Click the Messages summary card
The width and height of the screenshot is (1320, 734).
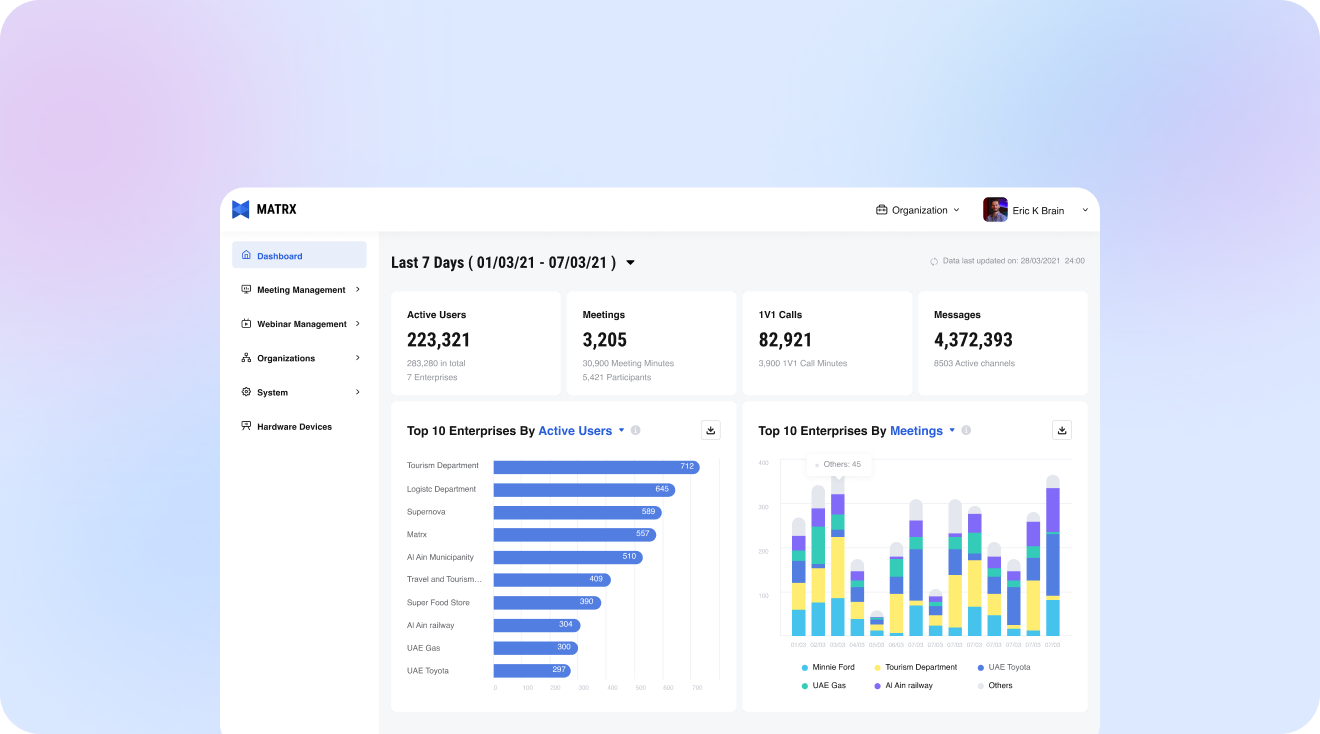point(1002,343)
